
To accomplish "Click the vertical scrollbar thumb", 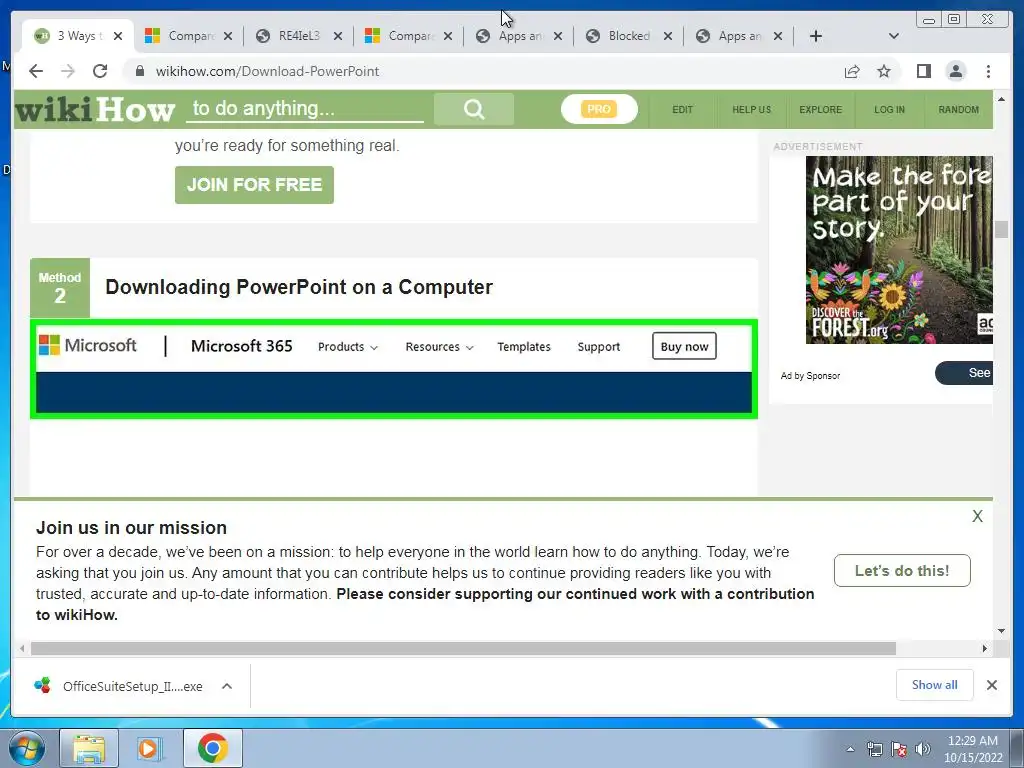I will point(1001,229).
